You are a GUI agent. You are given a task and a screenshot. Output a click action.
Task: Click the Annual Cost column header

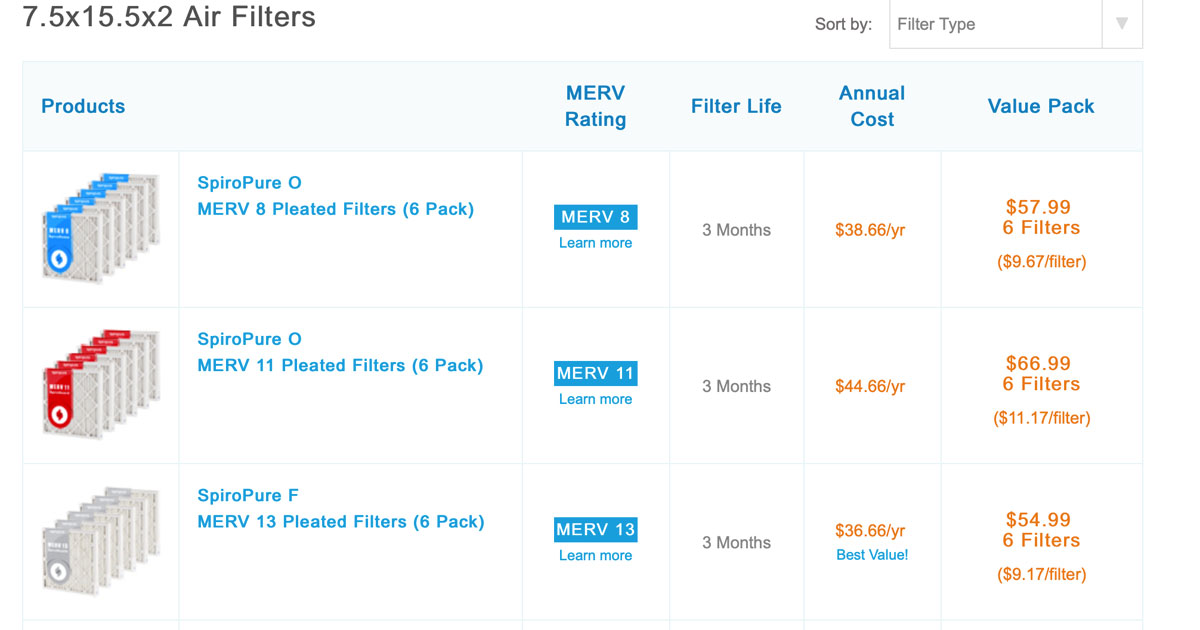click(872, 106)
